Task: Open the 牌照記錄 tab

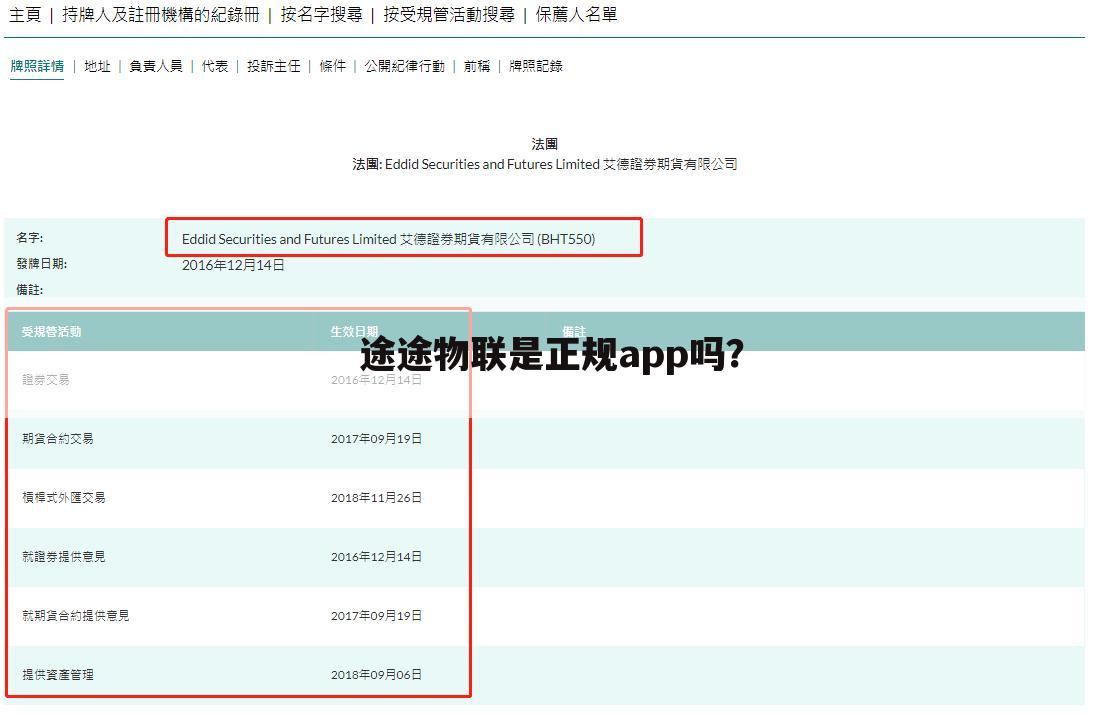Action: 536,66
